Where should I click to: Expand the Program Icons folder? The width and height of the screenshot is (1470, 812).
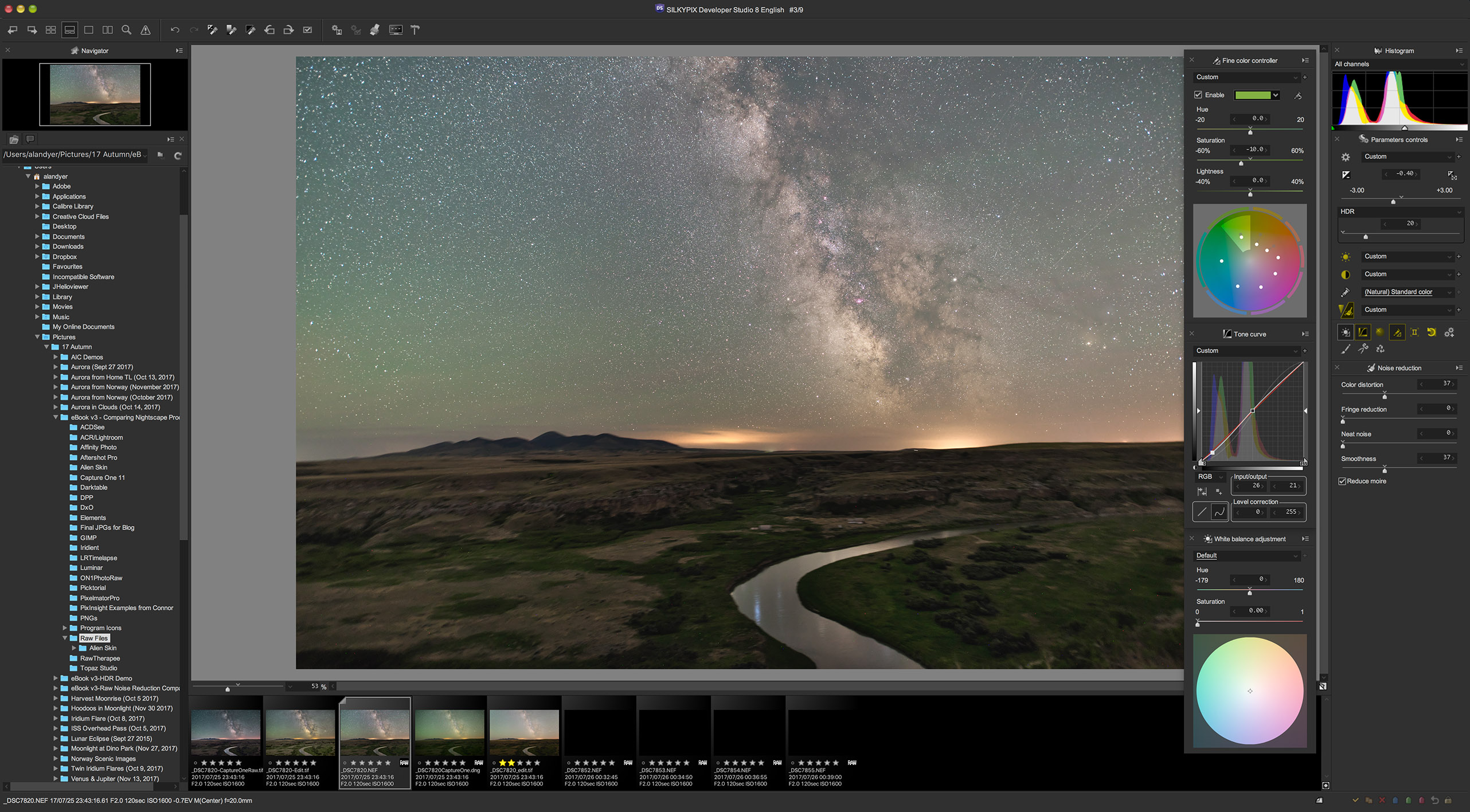click(x=65, y=628)
